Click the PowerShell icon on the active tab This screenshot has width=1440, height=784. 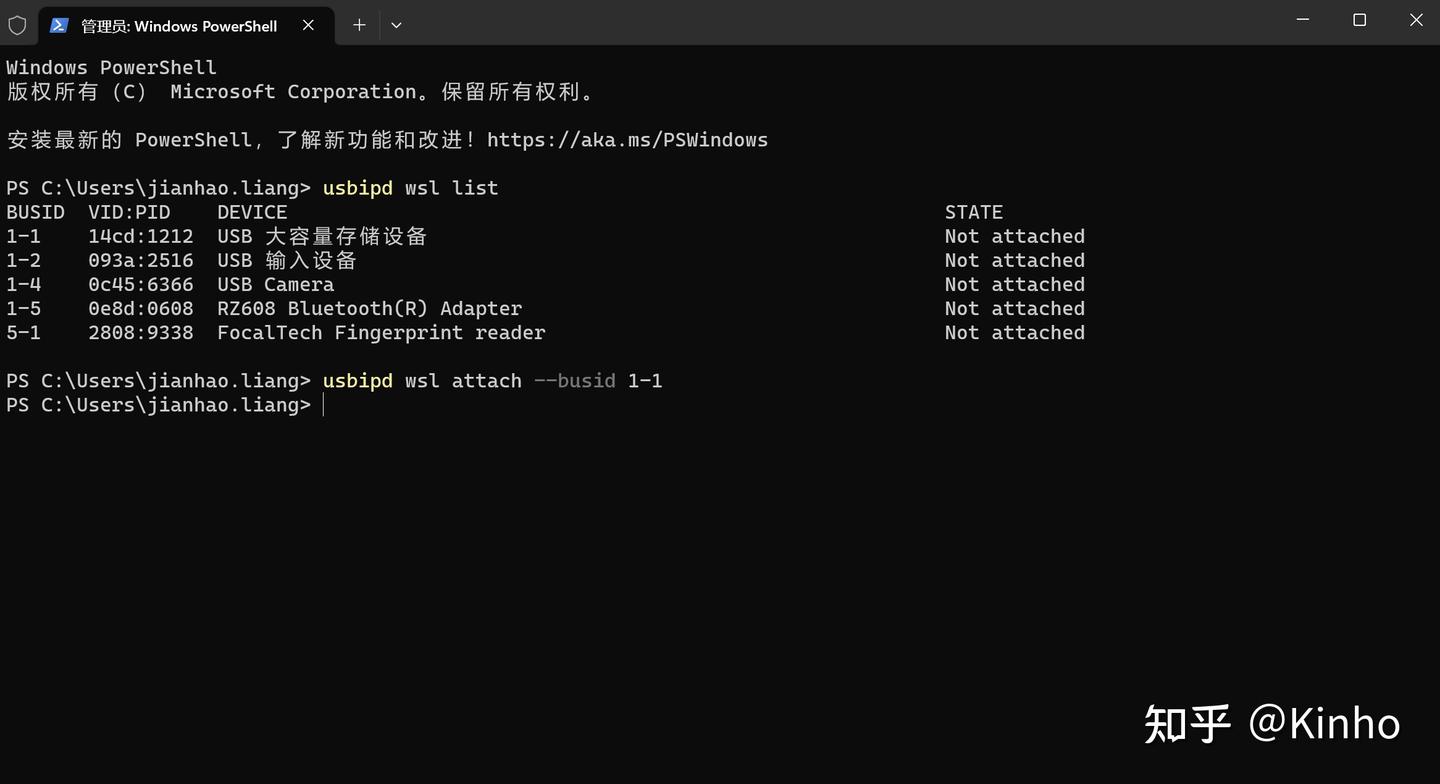(x=60, y=26)
